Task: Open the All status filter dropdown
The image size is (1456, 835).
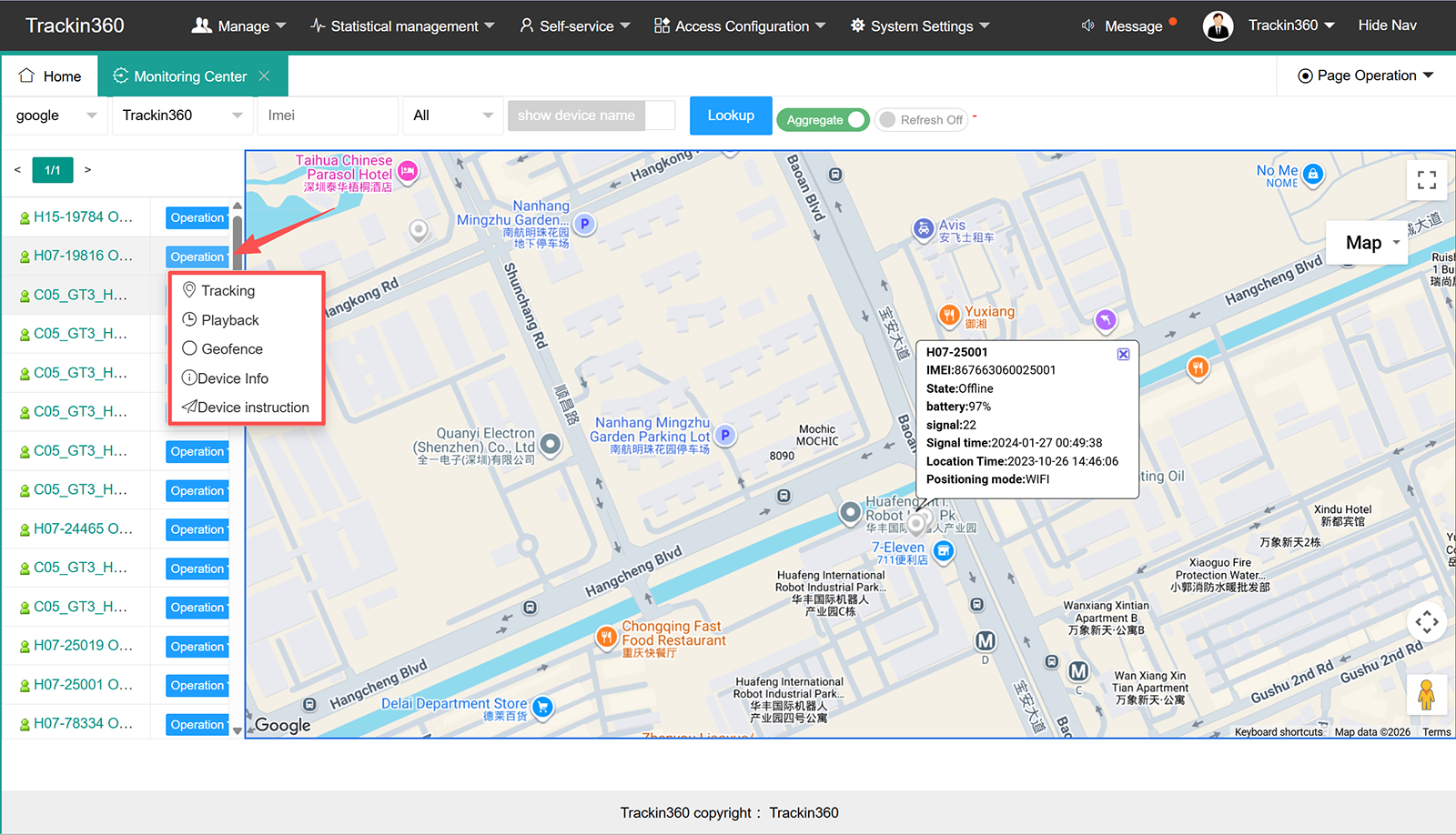Action: tap(452, 116)
